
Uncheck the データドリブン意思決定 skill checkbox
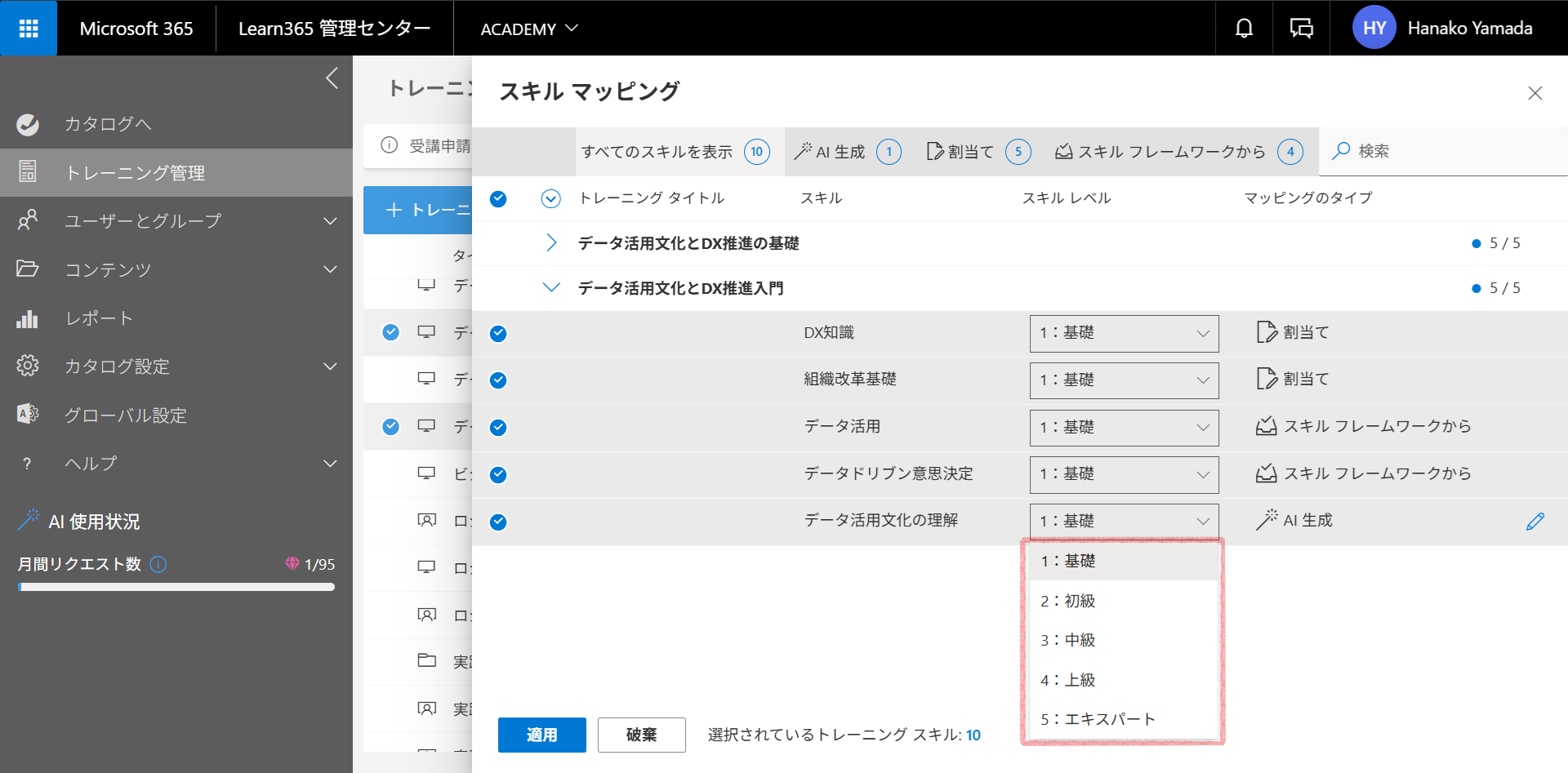498,475
